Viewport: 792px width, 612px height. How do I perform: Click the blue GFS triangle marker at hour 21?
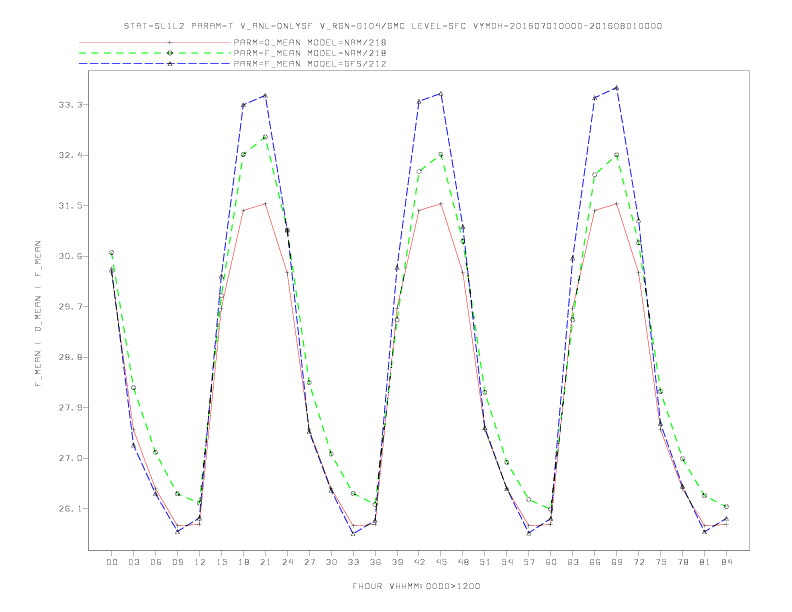click(265, 95)
